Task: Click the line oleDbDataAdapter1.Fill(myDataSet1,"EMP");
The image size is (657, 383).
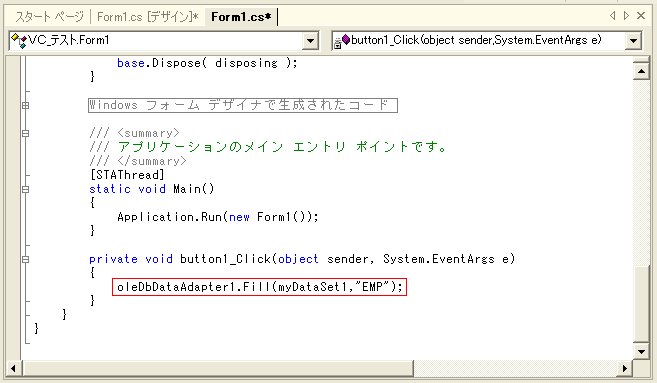Action: (x=259, y=287)
